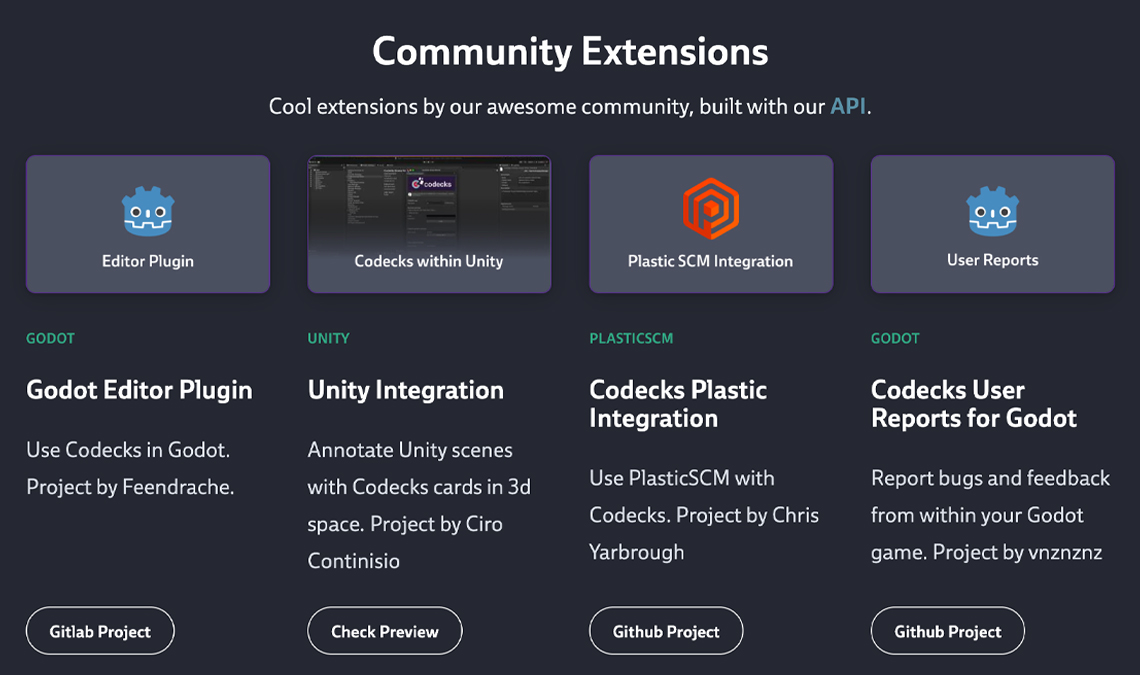Click the Check Preview button
Viewport: 1140px width, 675px height.
[385, 631]
